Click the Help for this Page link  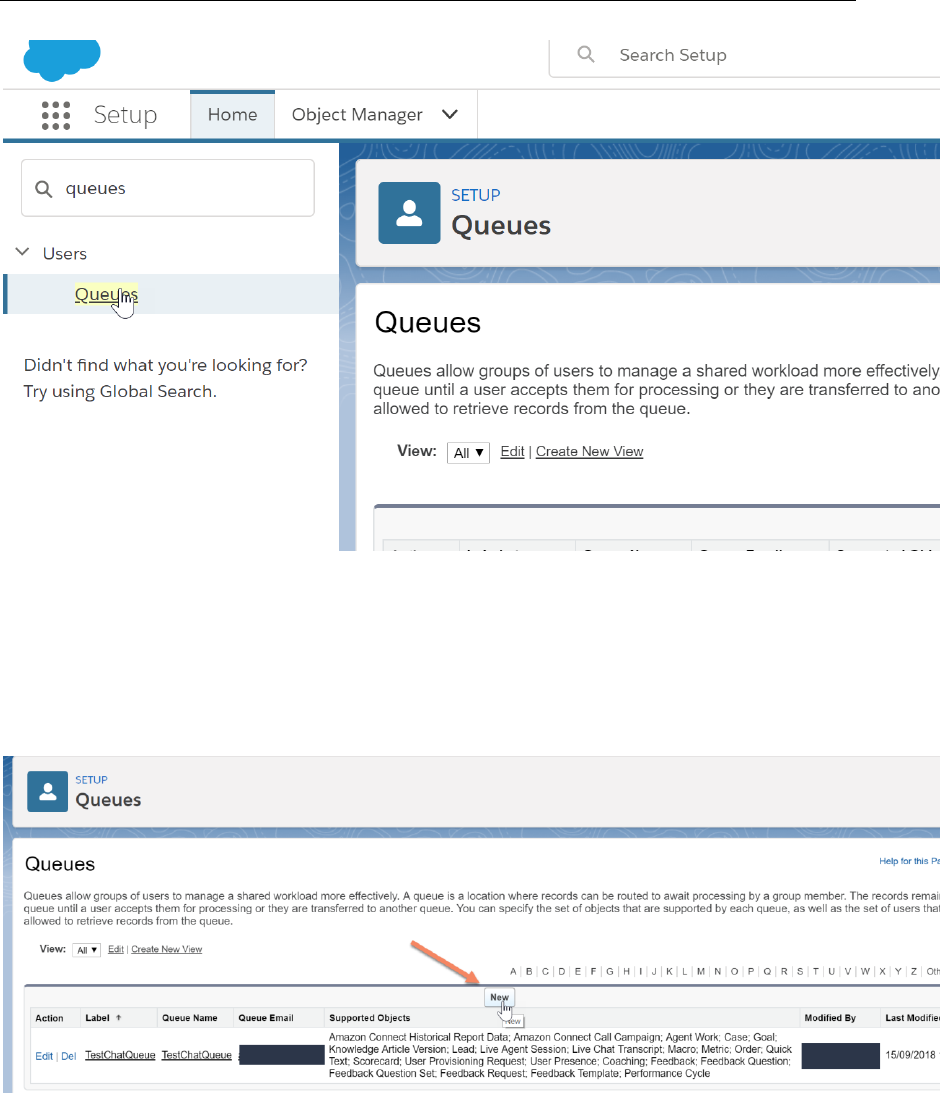[909, 861]
